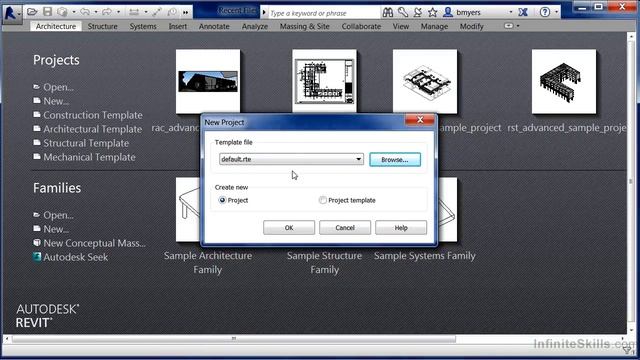Click Open link under Projects
640x360 pixels.
(x=58, y=87)
